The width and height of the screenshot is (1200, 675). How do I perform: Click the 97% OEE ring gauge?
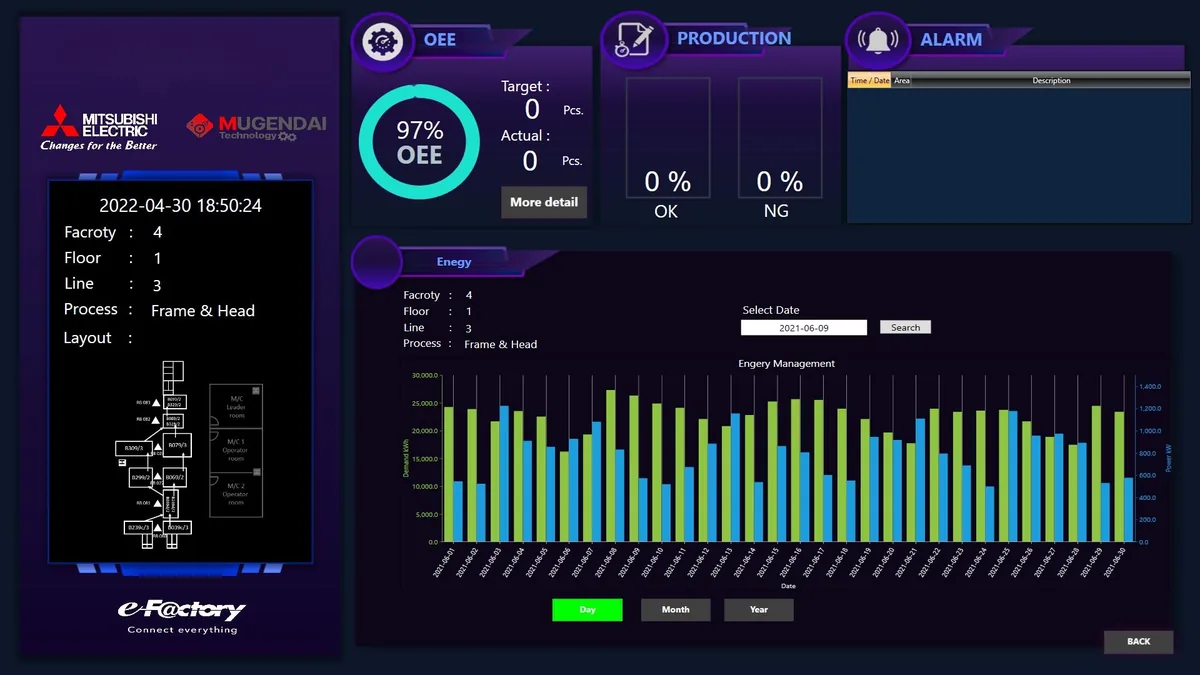click(x=419, y=142)
